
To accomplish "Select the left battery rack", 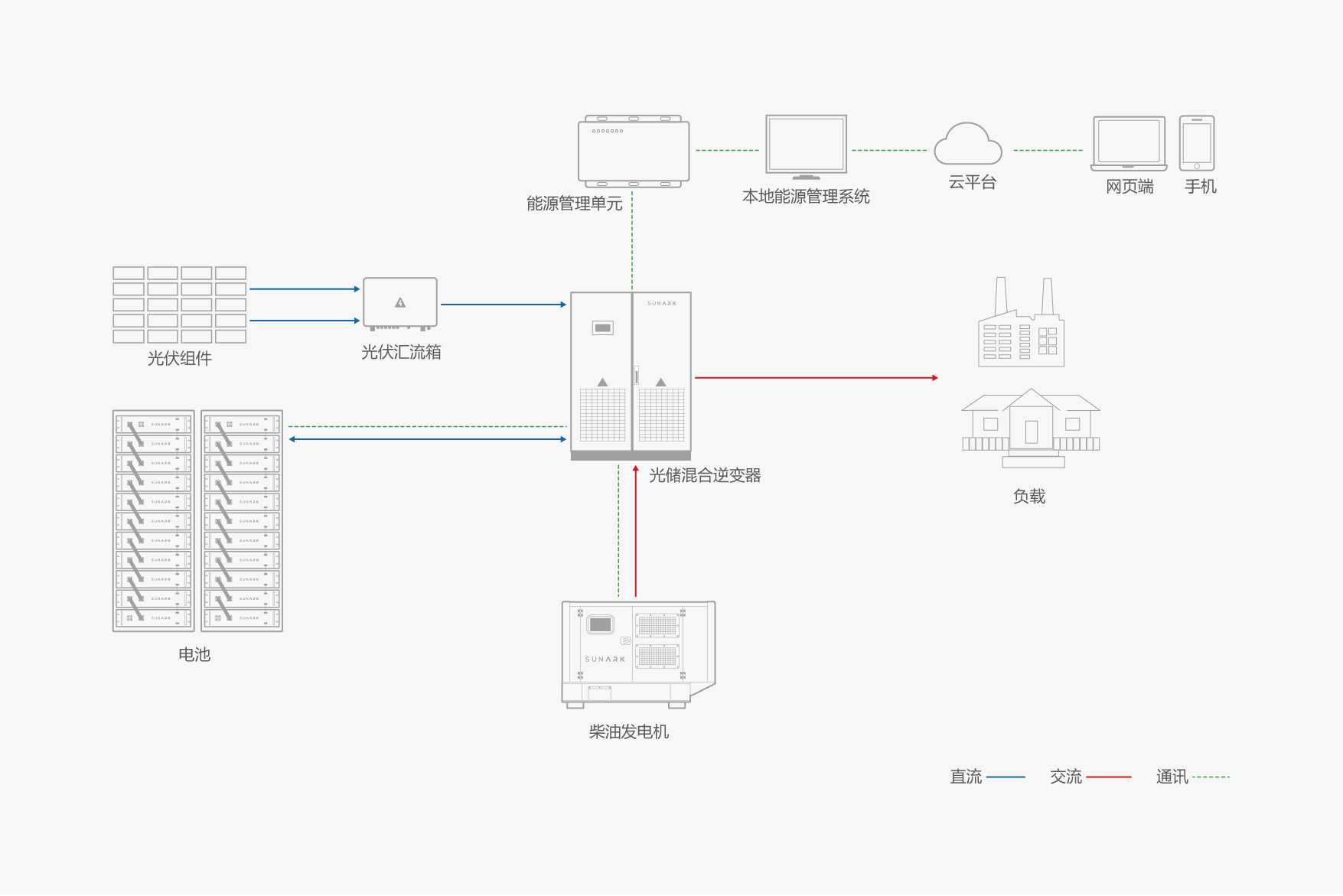I will (154, 520).
